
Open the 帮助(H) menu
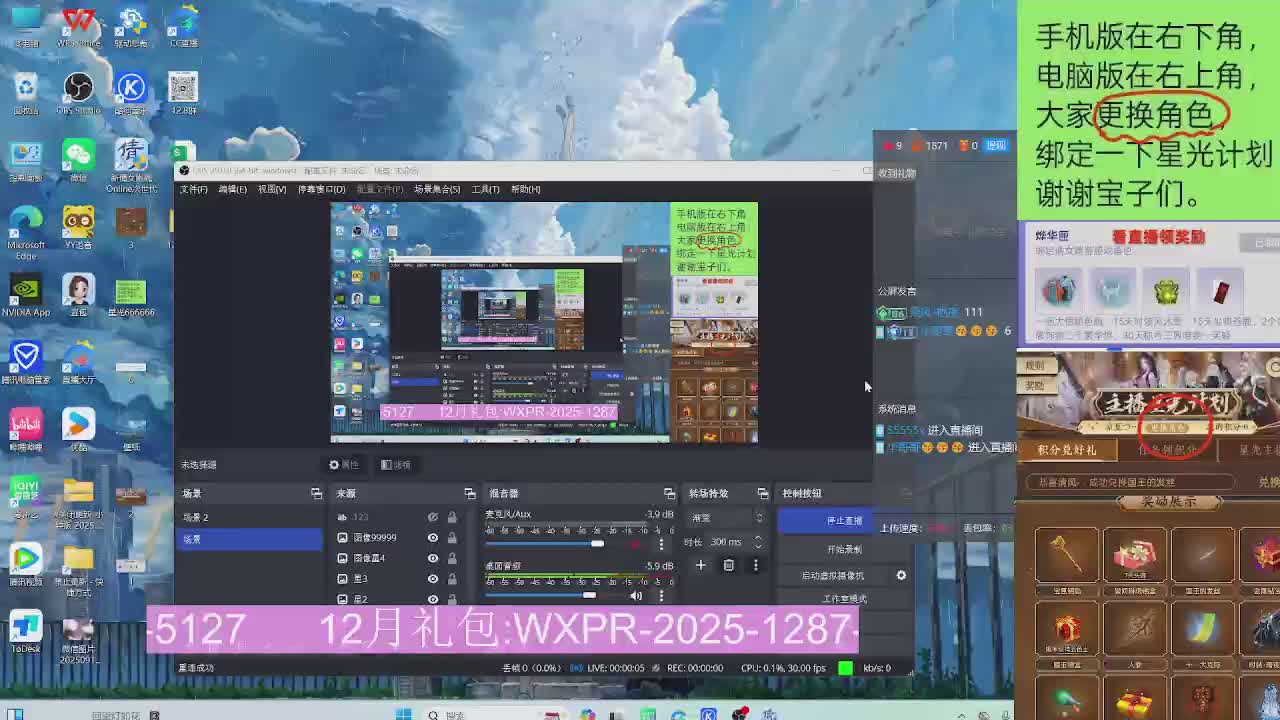tap(526, 189)
